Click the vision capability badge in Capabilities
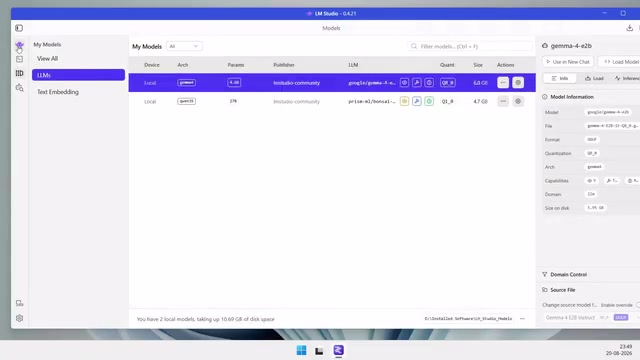 (x=592, y=180)
